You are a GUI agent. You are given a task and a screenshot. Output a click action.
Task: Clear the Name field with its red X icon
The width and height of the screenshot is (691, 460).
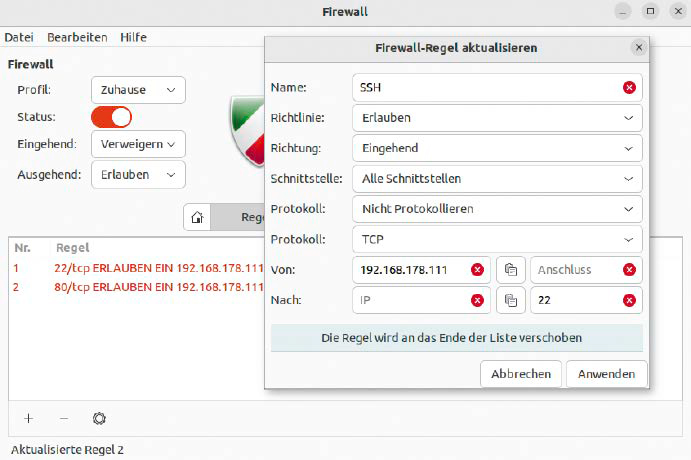point(629,87)
